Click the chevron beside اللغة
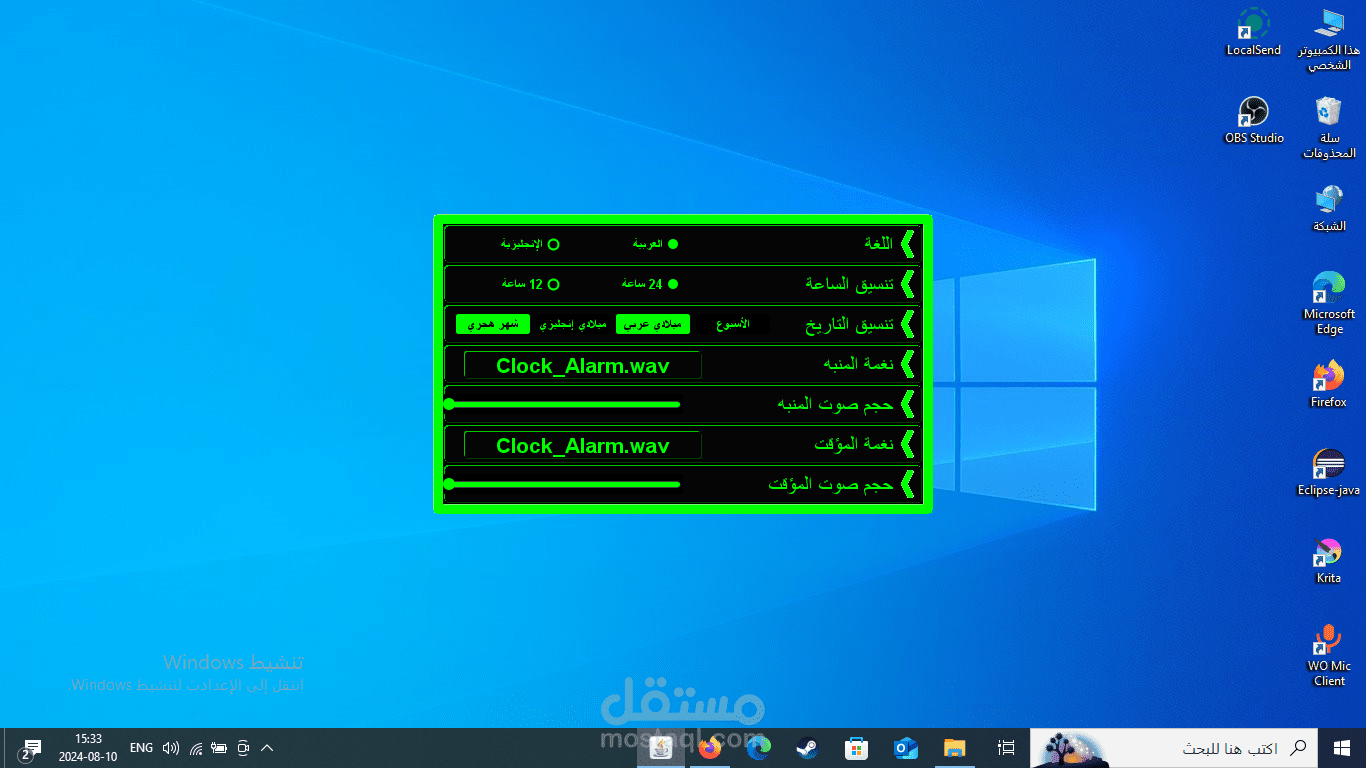This screenshot has height=768, width=1366. [x=907, y=244]
